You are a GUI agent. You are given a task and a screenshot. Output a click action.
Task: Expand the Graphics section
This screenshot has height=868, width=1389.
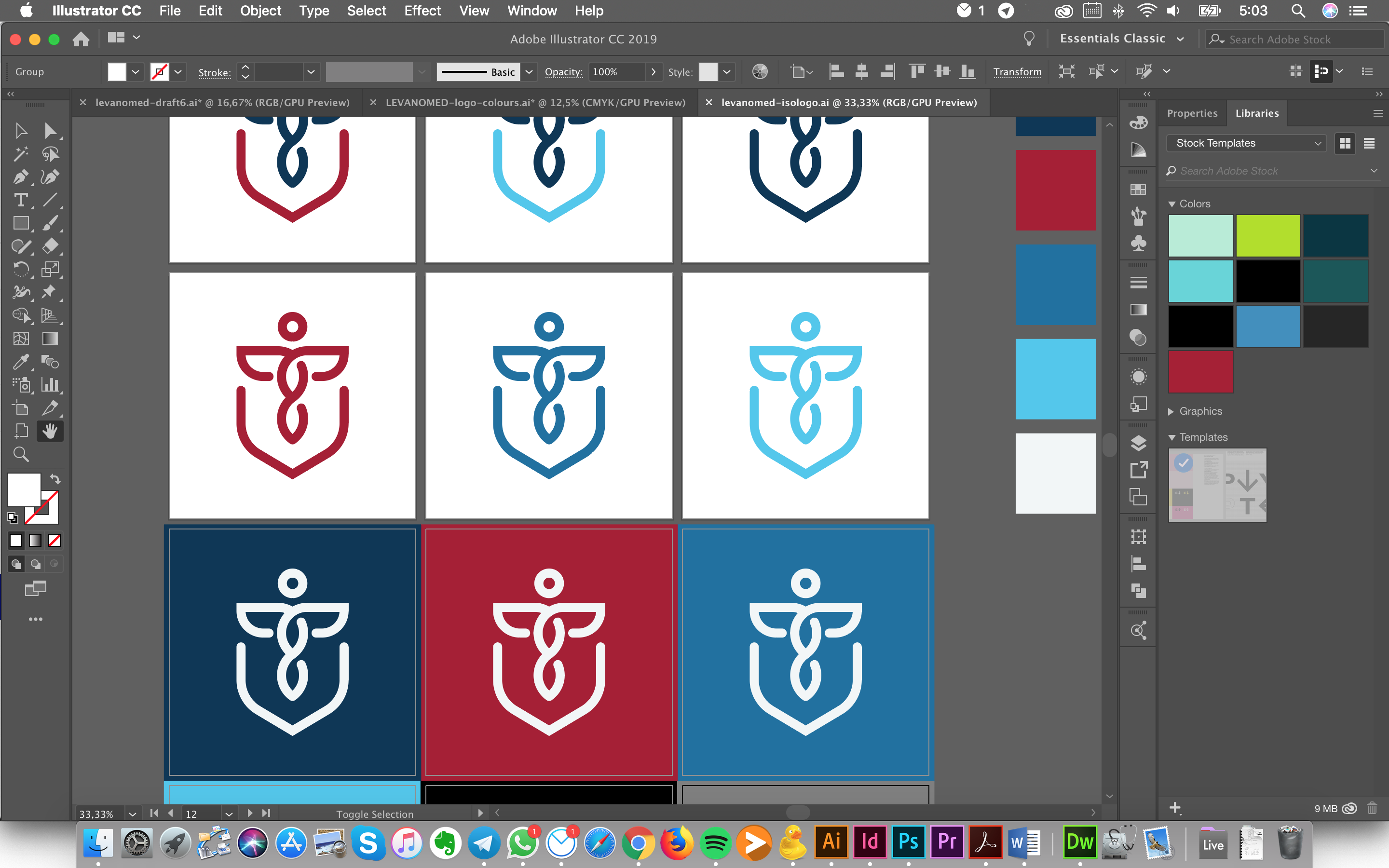coord(1171,411)
